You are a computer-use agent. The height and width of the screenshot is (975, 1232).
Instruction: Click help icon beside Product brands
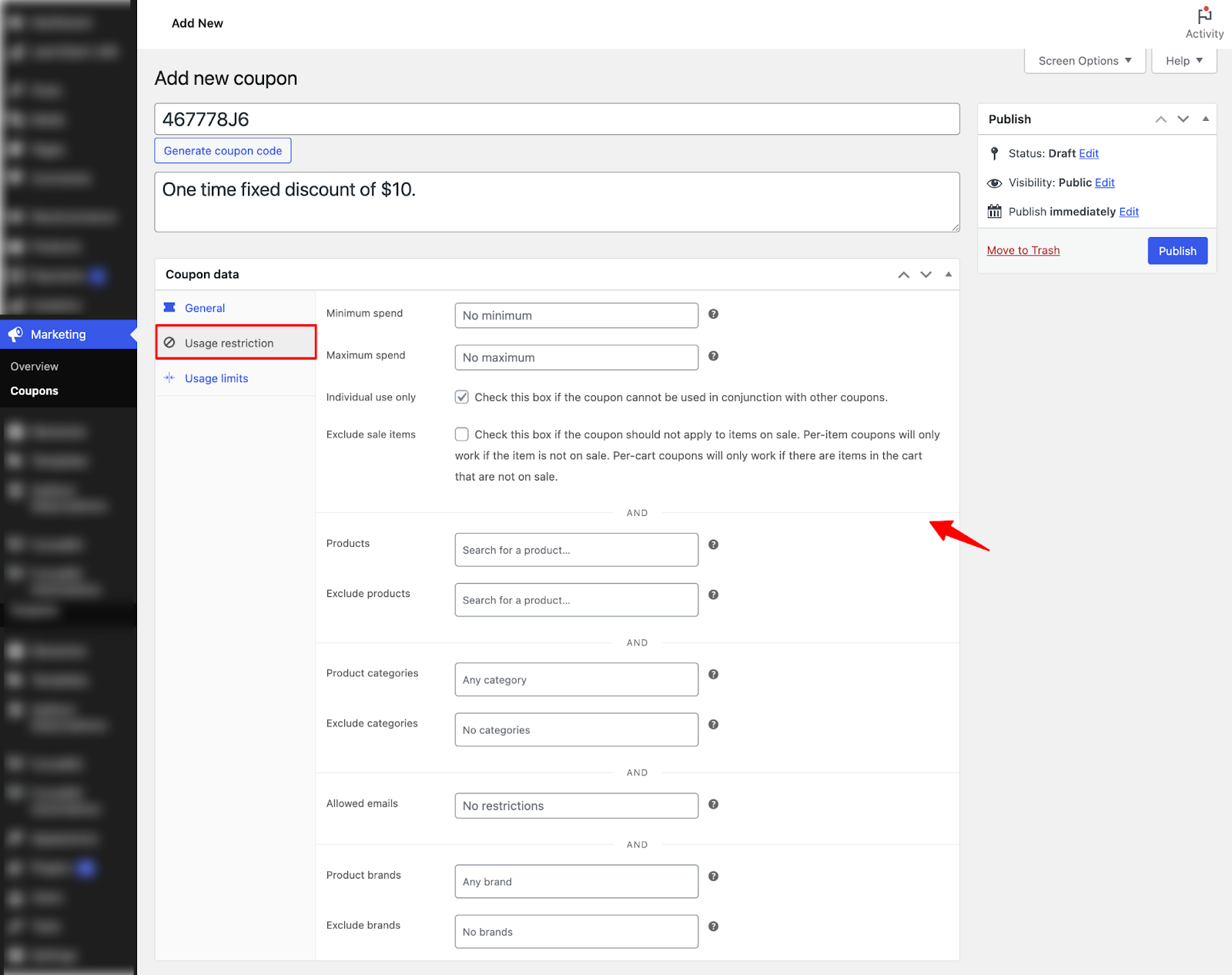point(713,876)
